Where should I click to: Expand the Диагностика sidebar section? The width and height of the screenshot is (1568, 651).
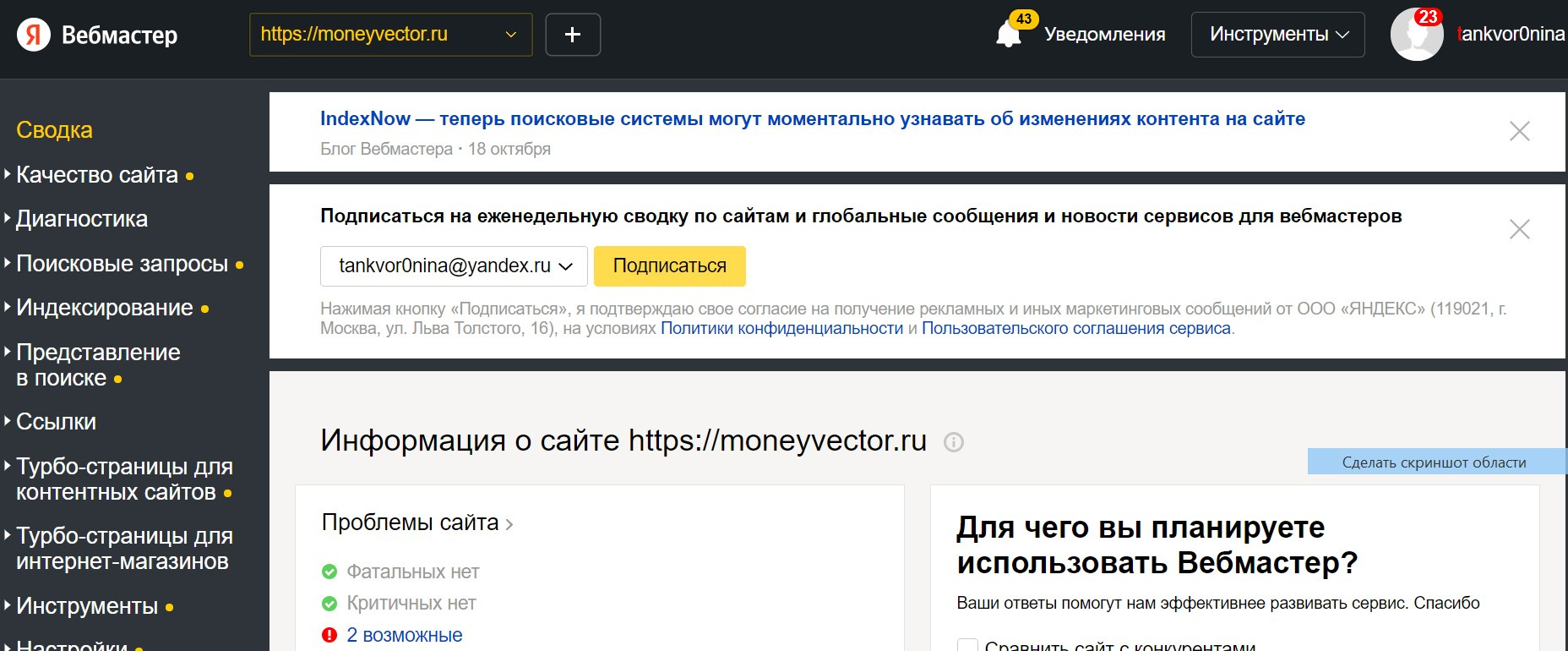pos(82,219)
